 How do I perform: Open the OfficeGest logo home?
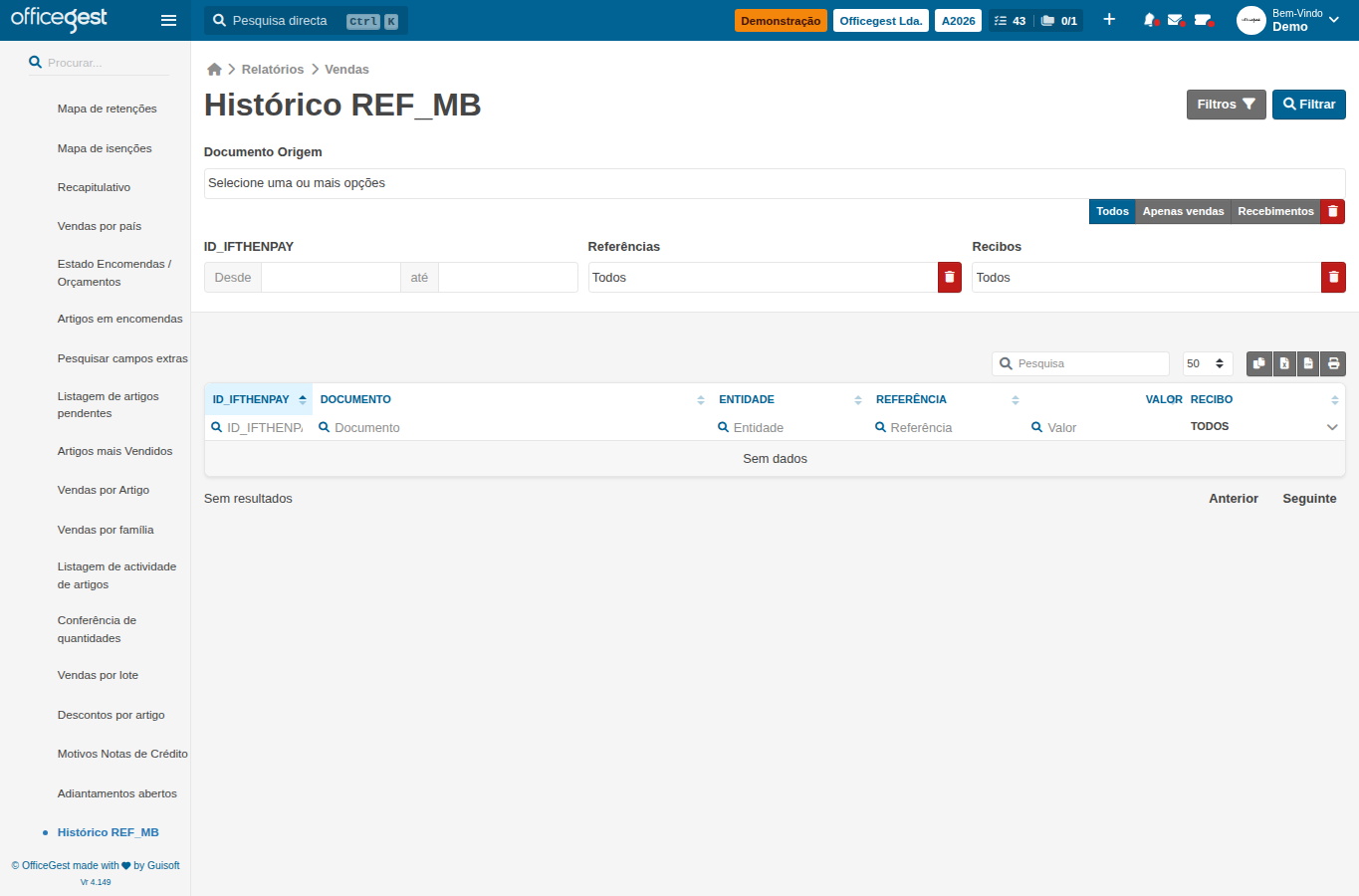59,19
